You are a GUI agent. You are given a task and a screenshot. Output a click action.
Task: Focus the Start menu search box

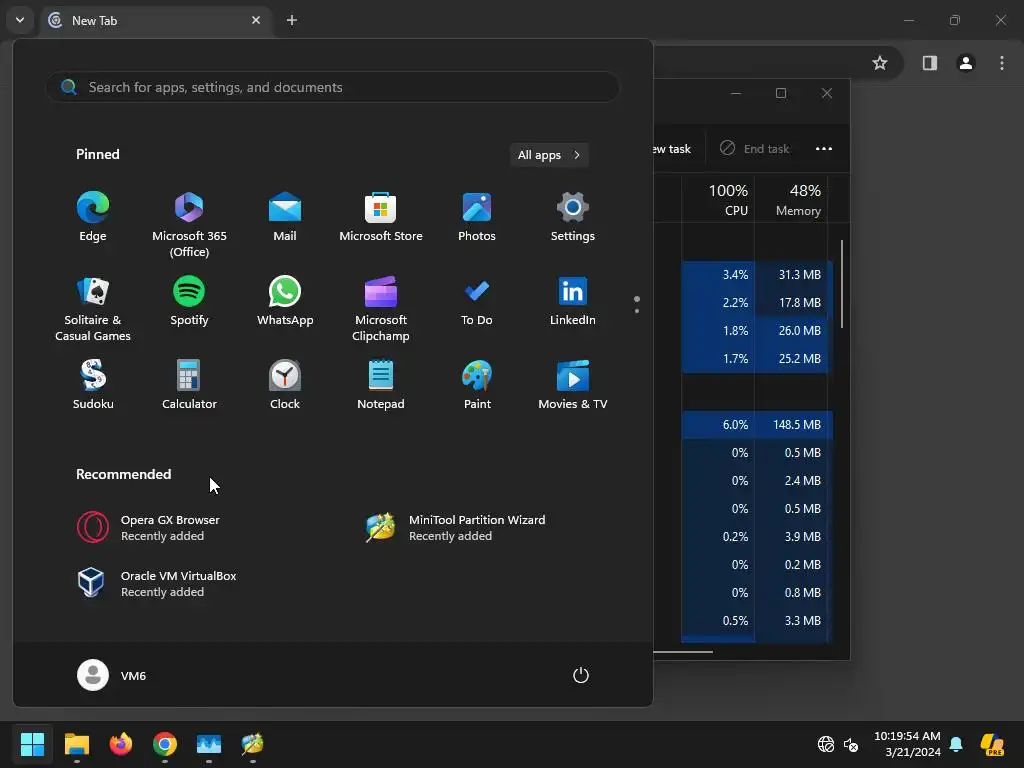332,87
